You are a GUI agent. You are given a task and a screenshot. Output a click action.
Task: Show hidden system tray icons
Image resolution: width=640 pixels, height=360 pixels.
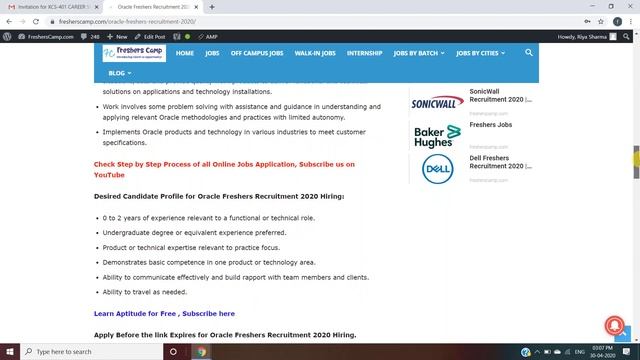click(537, 351)
